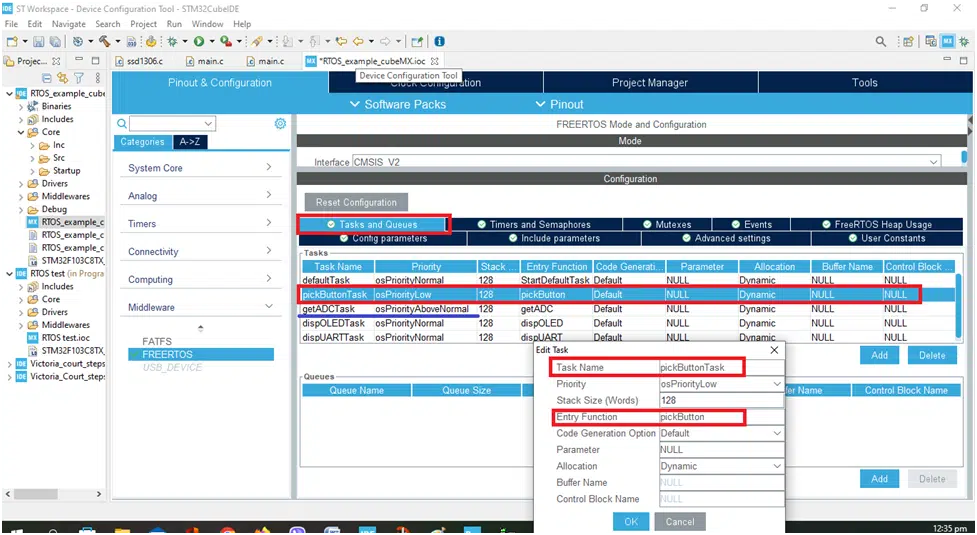
Task: Click the Task Name input field
Action: [721, 367]
